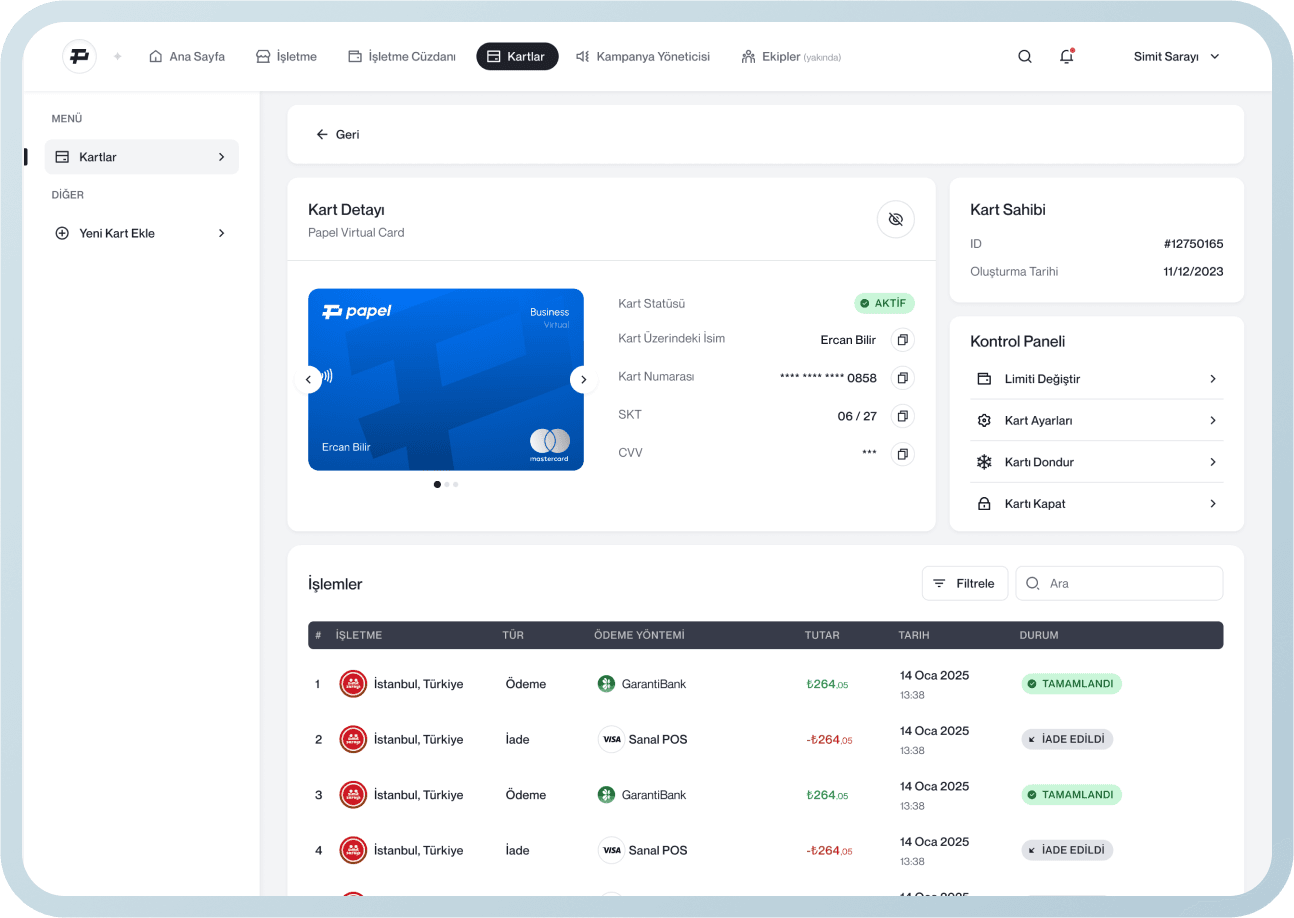1294x918 pixels.
Task: Click the contactless symbol on the card
Action: click(x=327, y=376)
